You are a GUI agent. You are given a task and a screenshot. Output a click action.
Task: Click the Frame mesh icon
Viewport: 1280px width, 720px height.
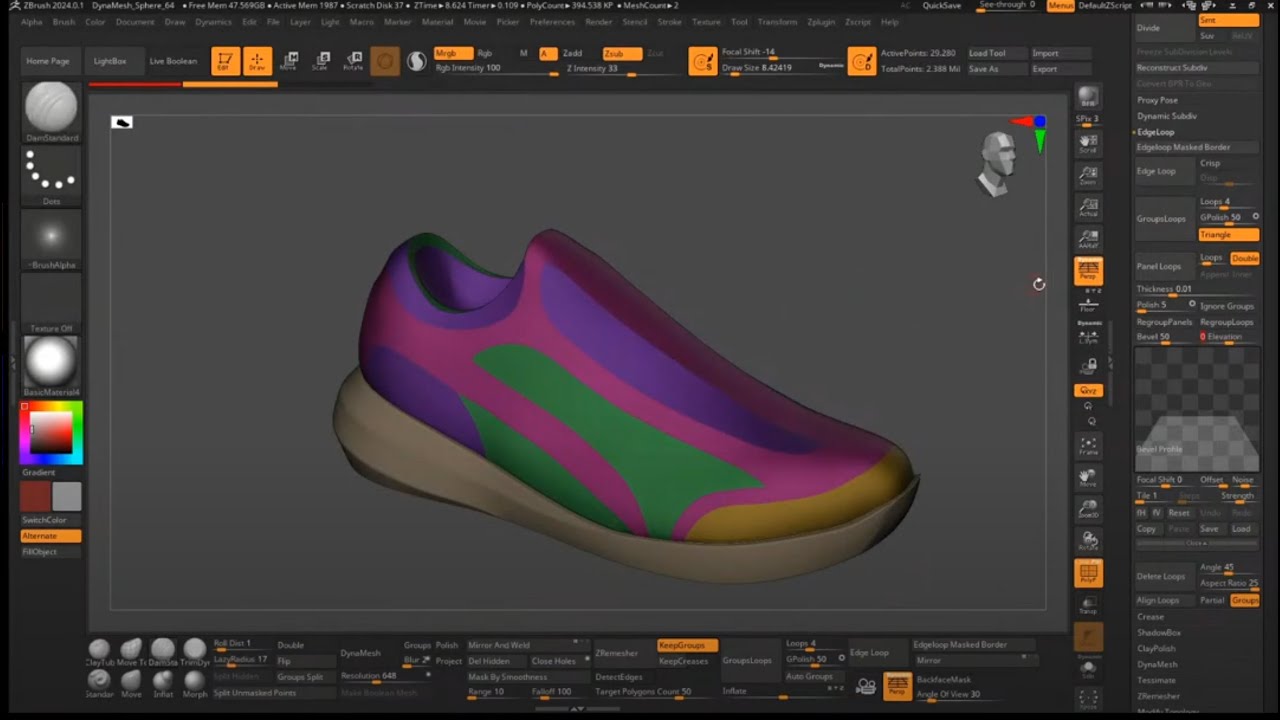[x=1088, y=445]
